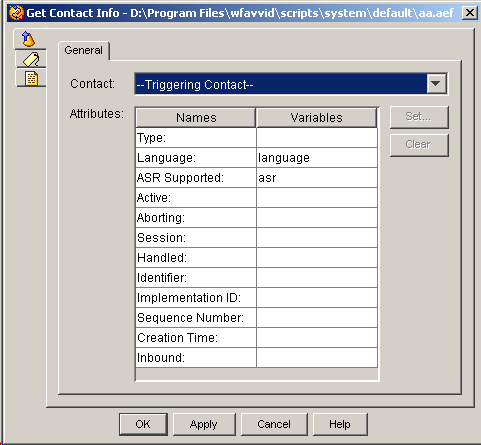Image resolution: width=481 pixels, height=445 pixels.
Task: Click the Variables column header
Action: (317, 118)
